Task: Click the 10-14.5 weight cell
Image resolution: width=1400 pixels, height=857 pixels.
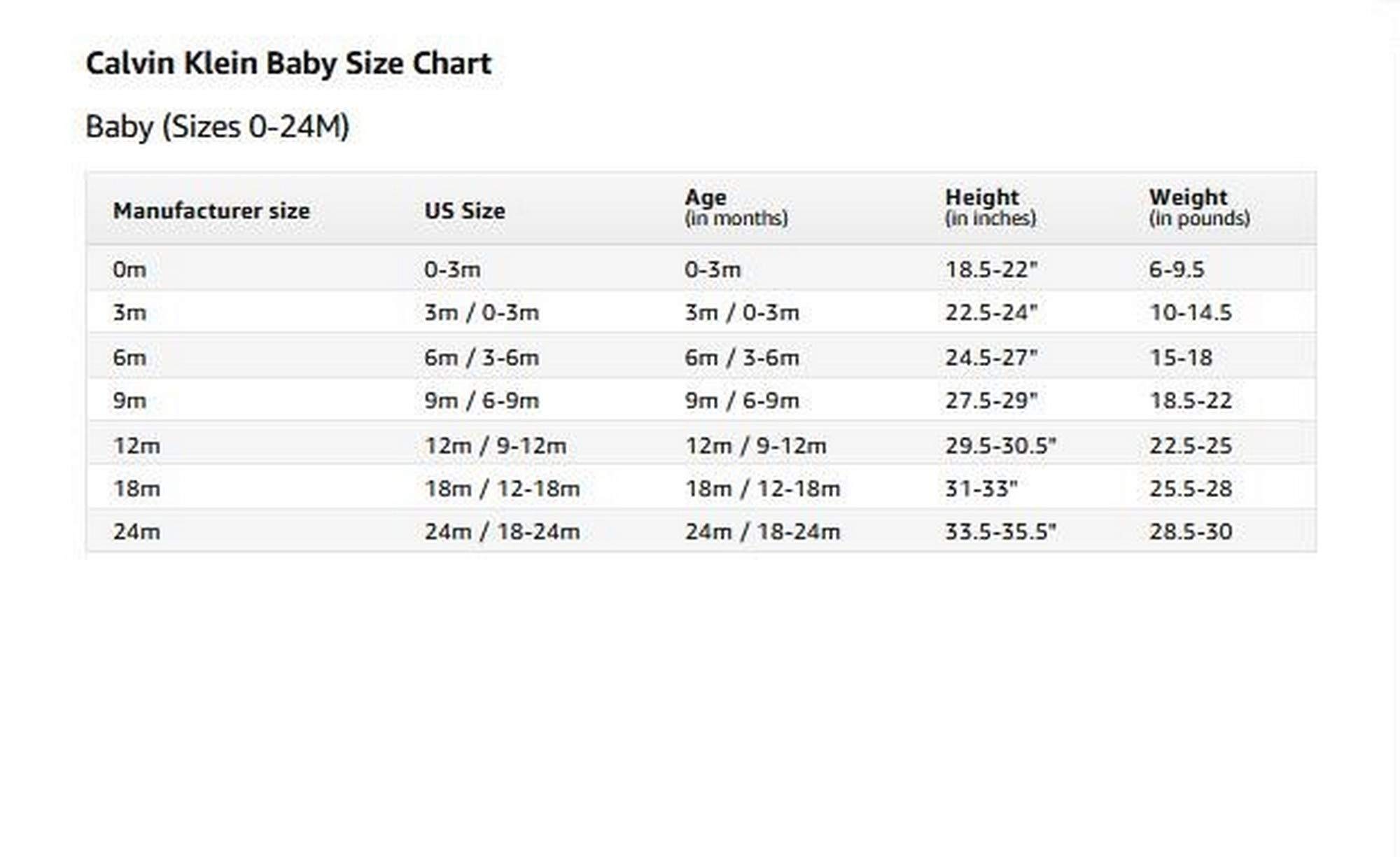Action: 1190,312
